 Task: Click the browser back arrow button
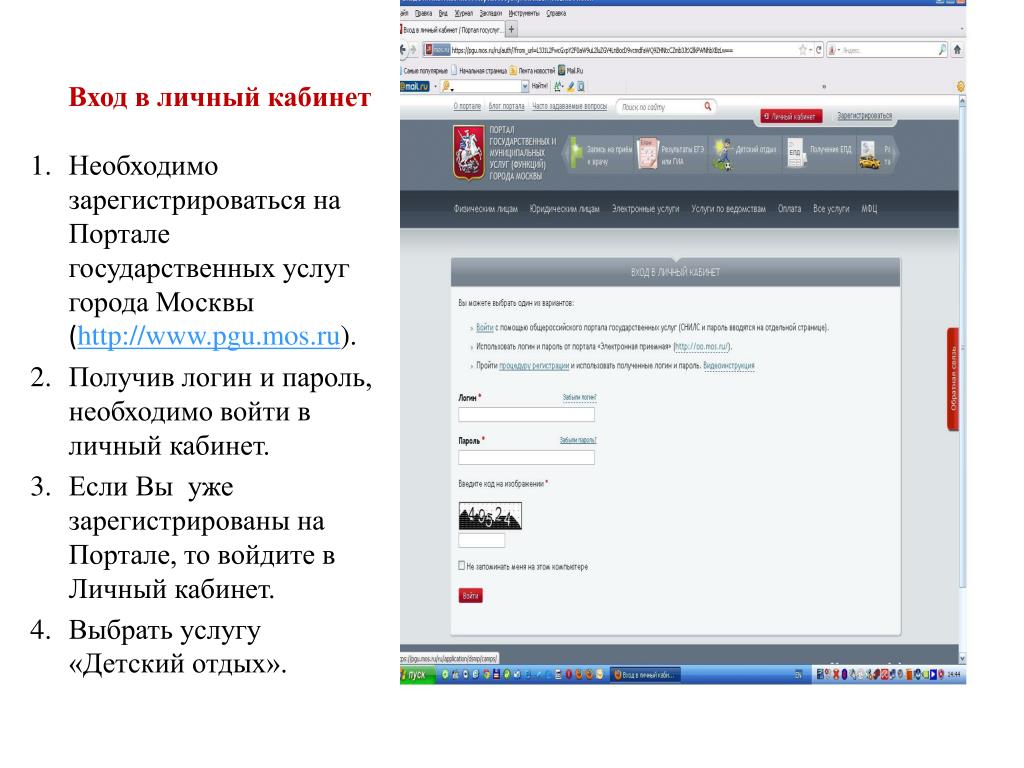pos(404,50)
